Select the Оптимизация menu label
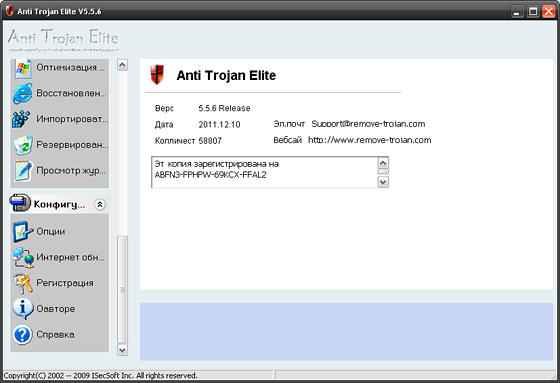560x383 pixels. [71, 68]
